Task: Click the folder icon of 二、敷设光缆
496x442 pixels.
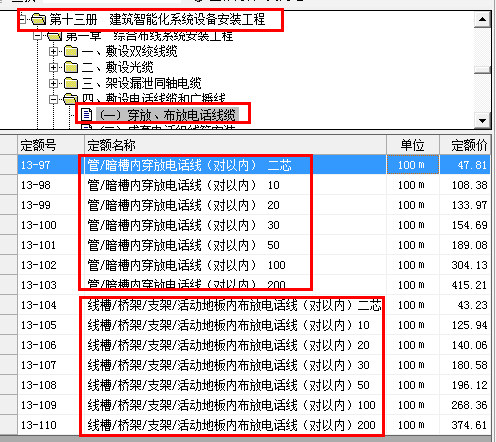Action: pyautogui.click(x=71, y=67)
